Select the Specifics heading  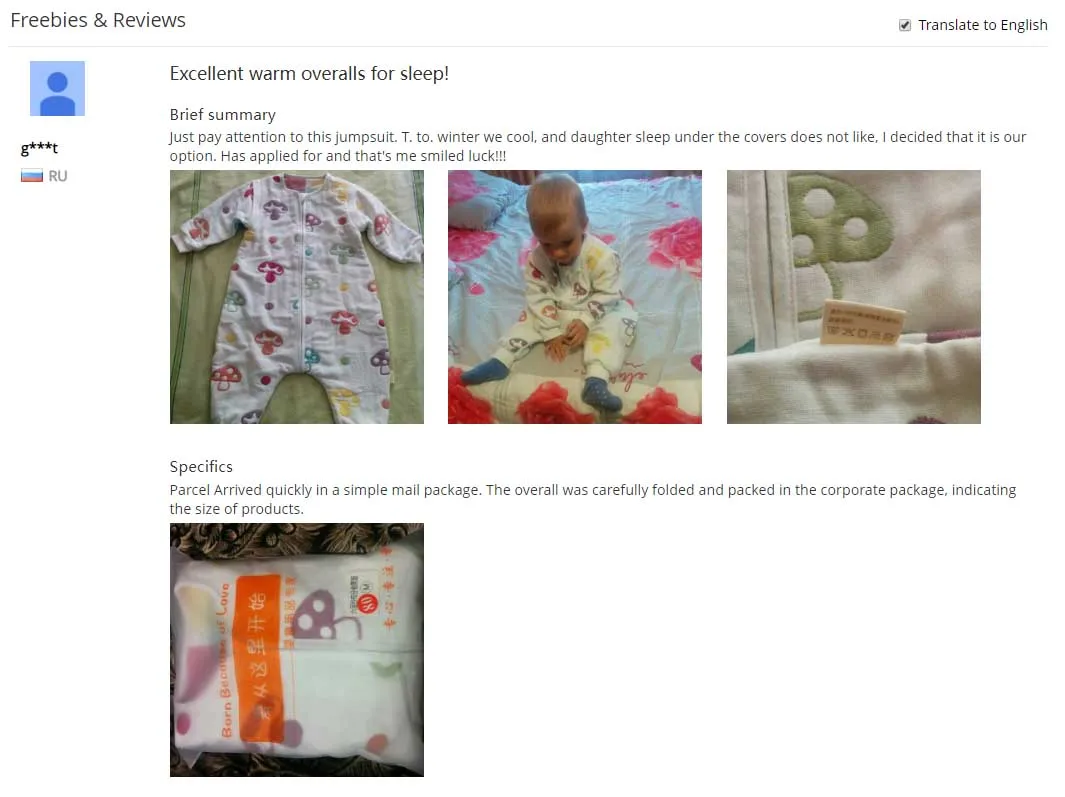(201, 467)
